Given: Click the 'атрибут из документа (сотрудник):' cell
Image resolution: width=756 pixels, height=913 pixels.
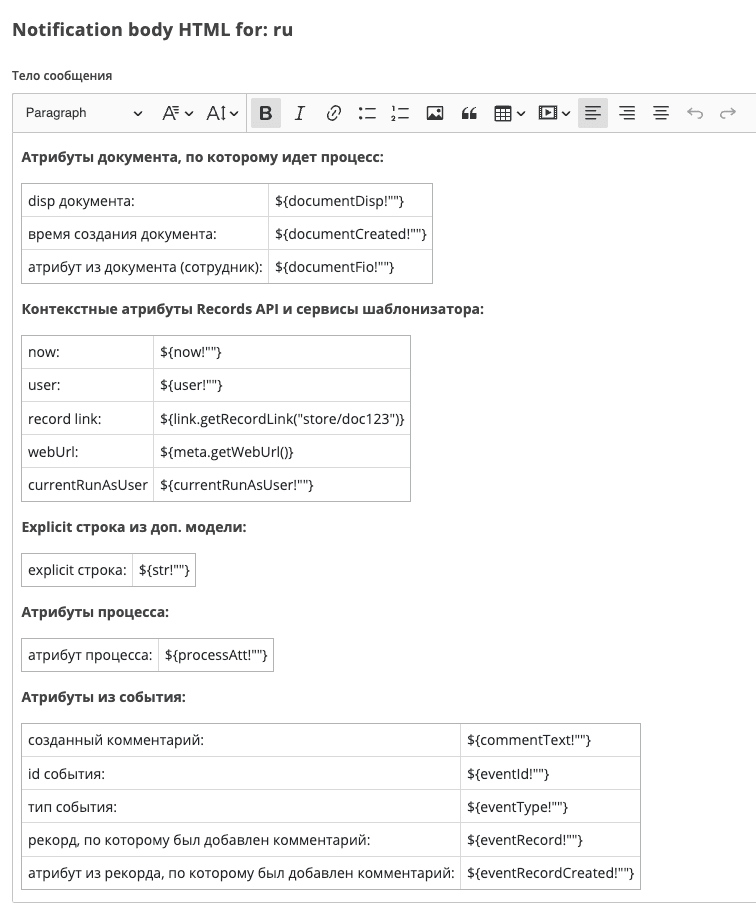Looking at the screenshot, I should click(x=145, y=267).
